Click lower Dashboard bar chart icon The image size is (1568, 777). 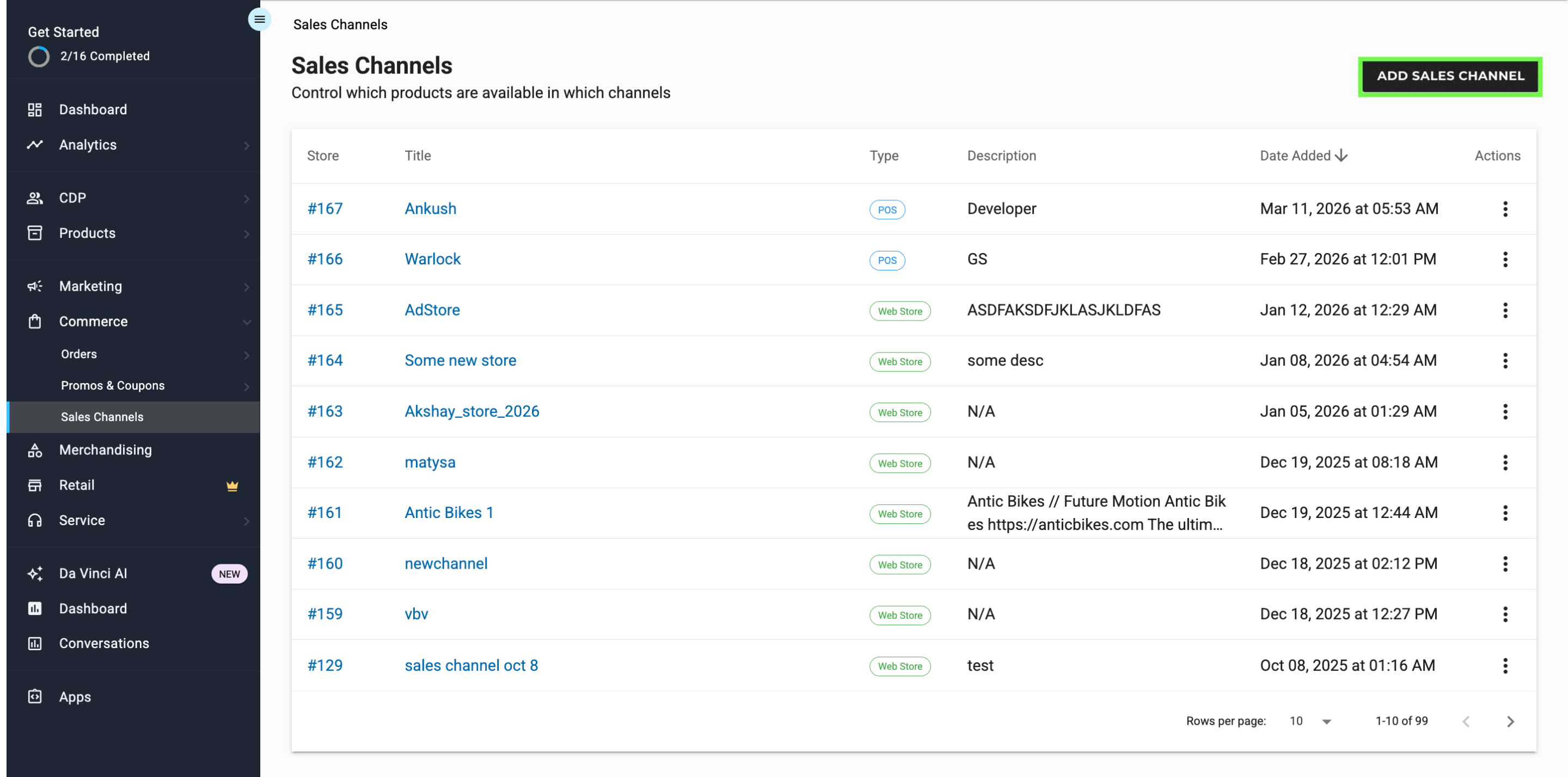(x=35, y=608)
